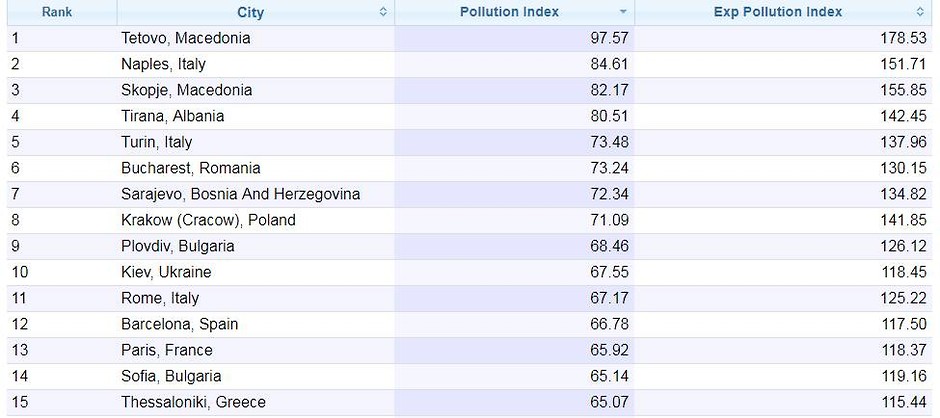Viewport: 940px width, 418px height.
Task: Click the Thessaloniki, Greece city cell
Action: 193,402
